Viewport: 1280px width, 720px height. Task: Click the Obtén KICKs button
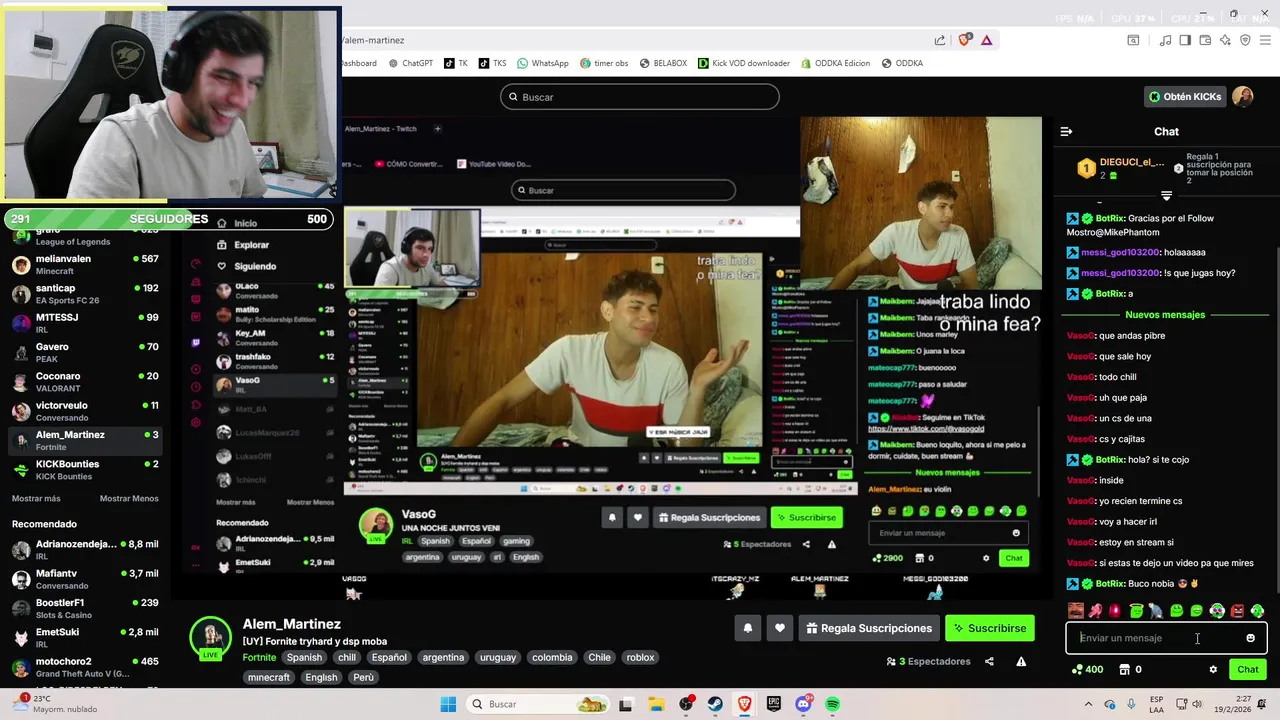coord(1185,97)
